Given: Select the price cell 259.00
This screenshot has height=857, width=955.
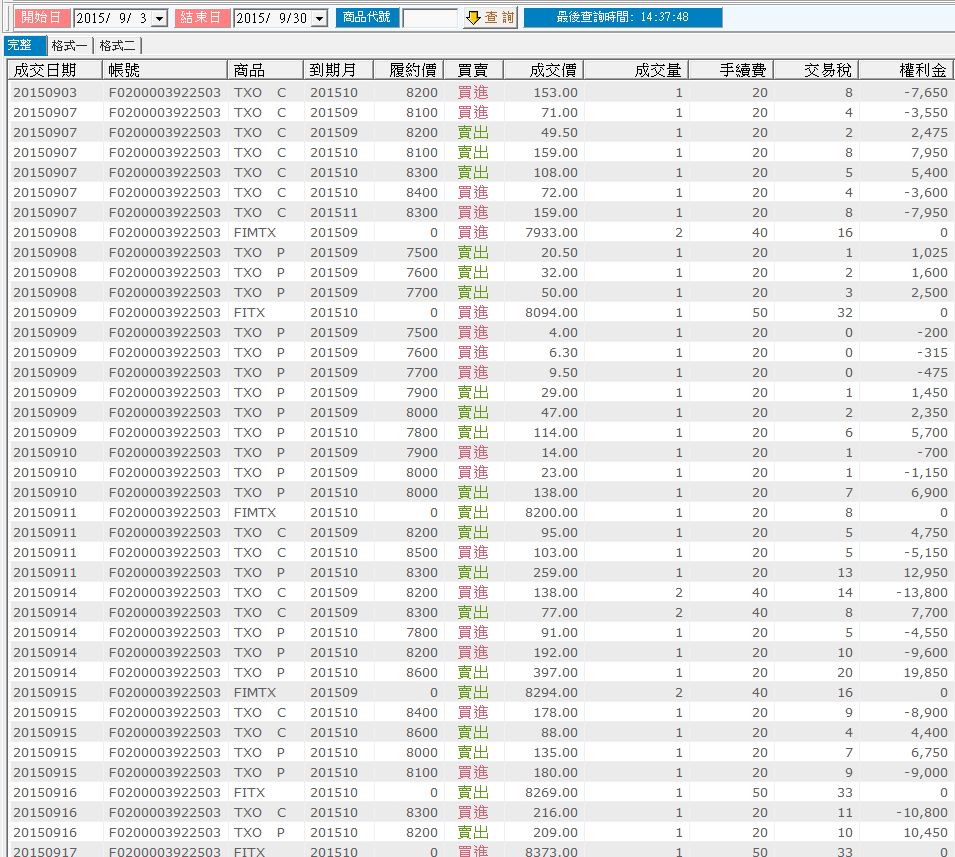Looking at the screenshot, I should pyautogui.click(x=555, y=573).
